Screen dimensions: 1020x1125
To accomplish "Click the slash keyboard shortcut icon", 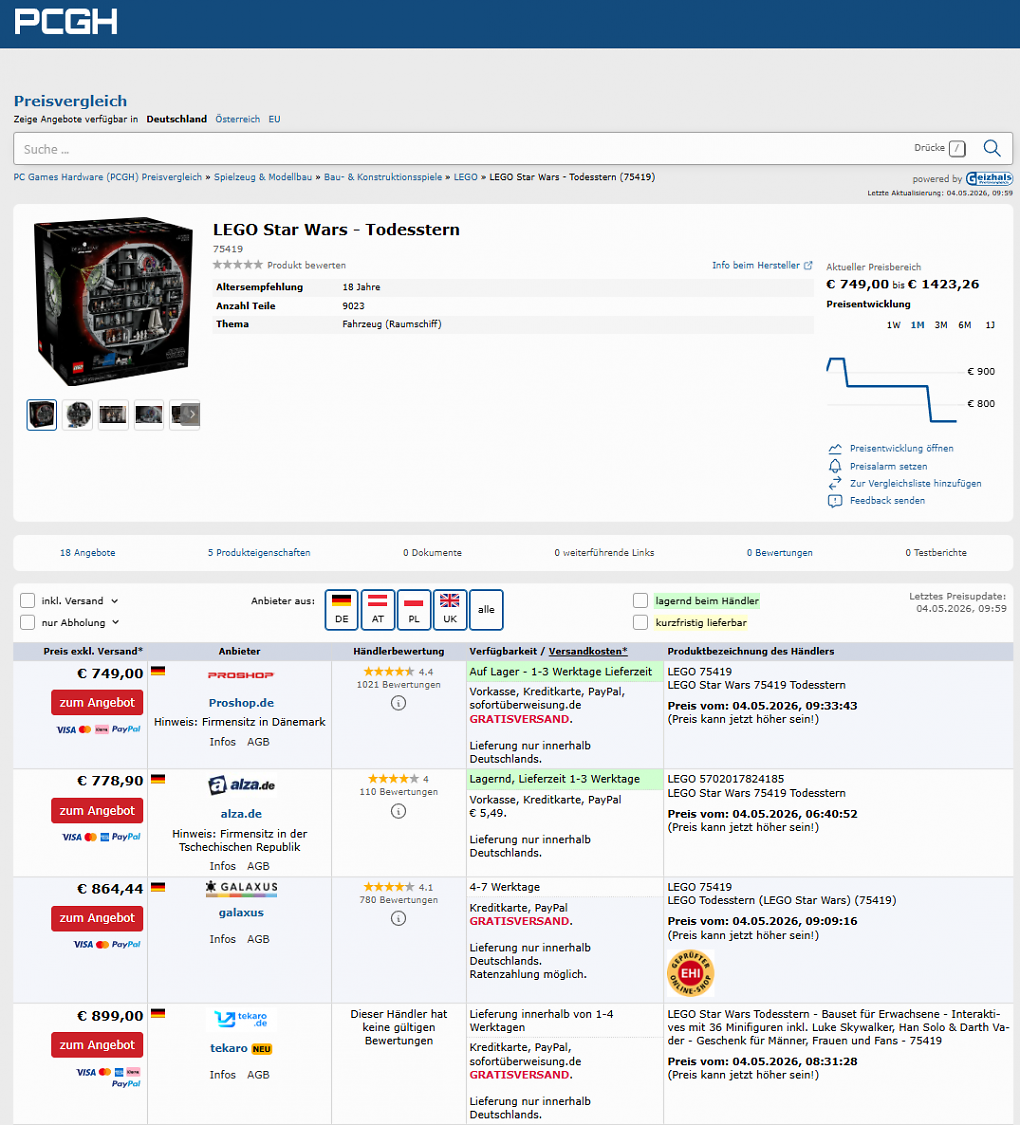I will pos(957,149).
